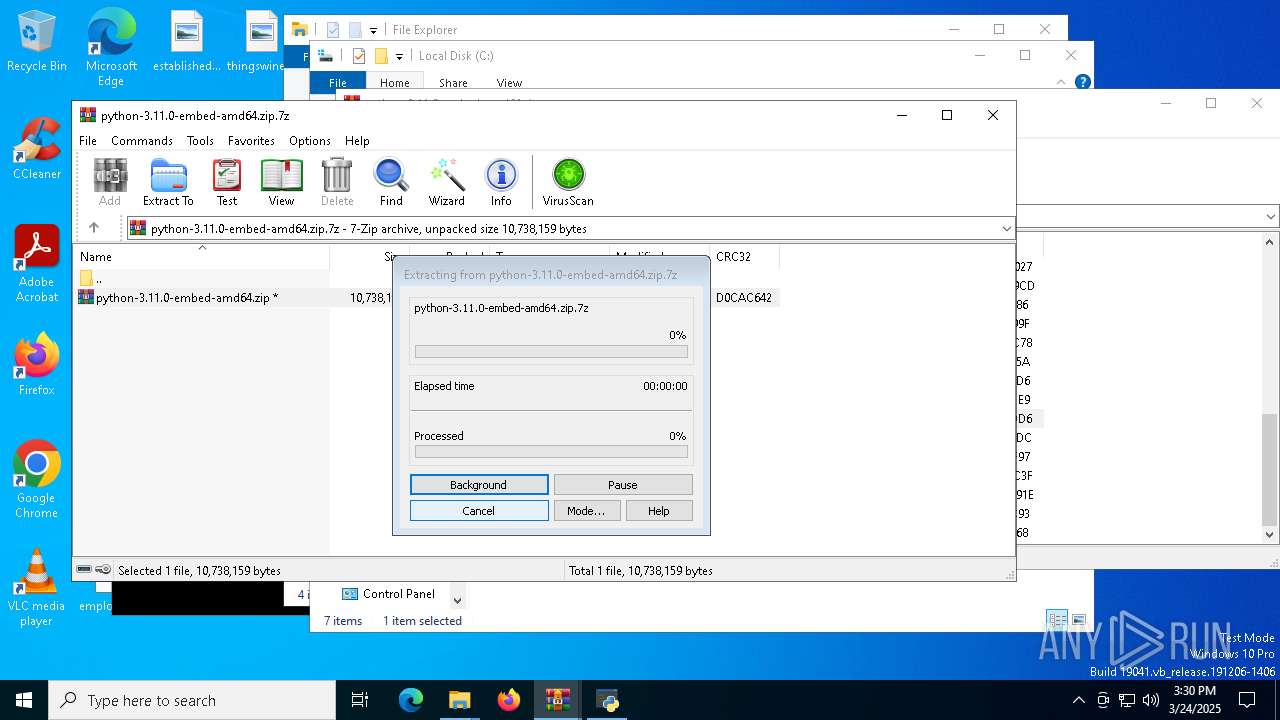Show archive Info icon
Image resolution: width=1280 pixels, height=720 pixels.
coord(501,183)
